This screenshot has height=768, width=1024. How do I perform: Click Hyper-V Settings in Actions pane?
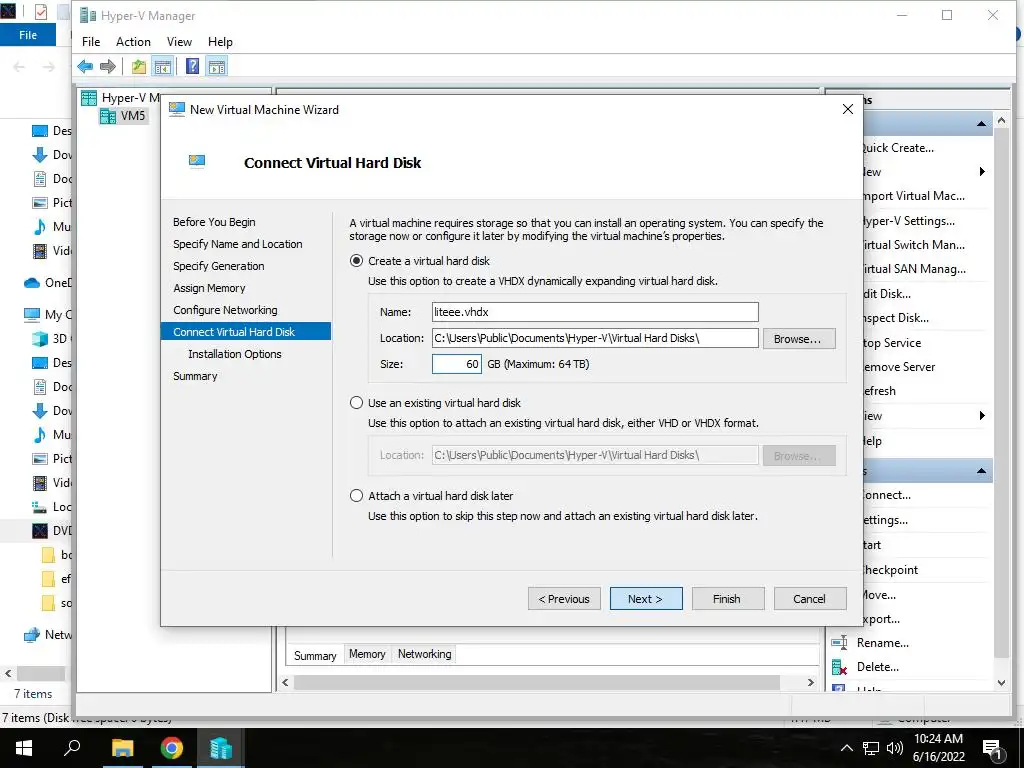[x=908, y=221]
